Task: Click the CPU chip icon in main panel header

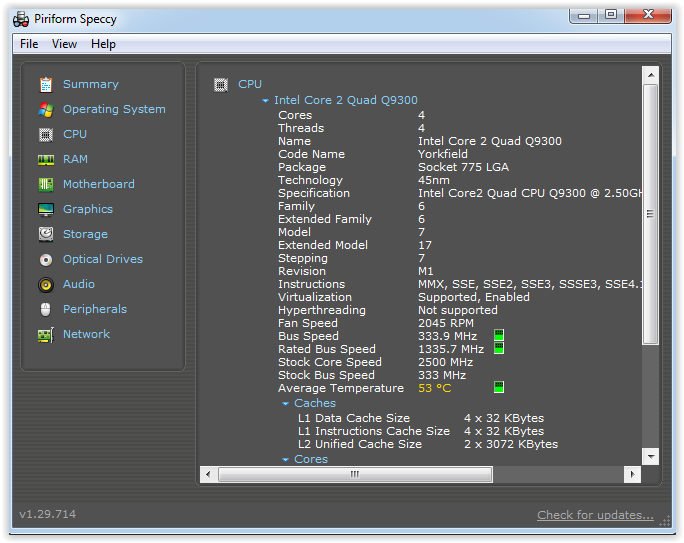Action: (x=221, y=85)
